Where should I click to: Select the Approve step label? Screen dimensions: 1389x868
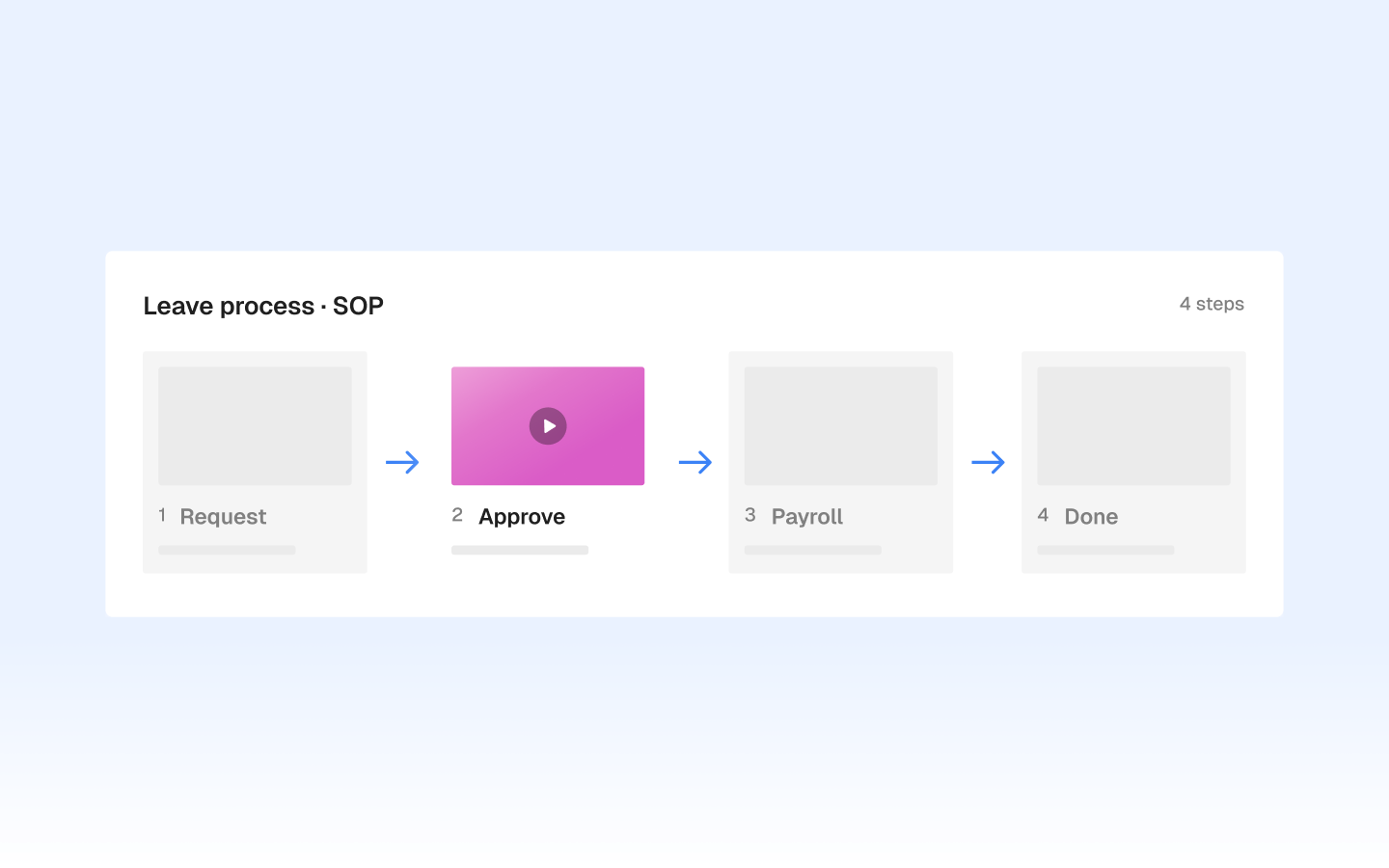click(522, 517)
